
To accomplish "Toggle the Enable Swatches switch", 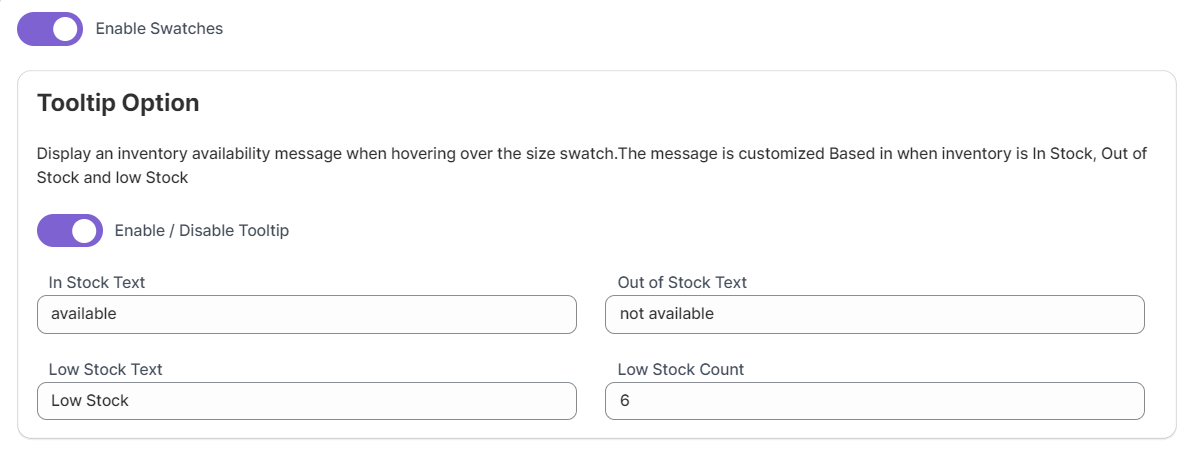I will 50,29.
